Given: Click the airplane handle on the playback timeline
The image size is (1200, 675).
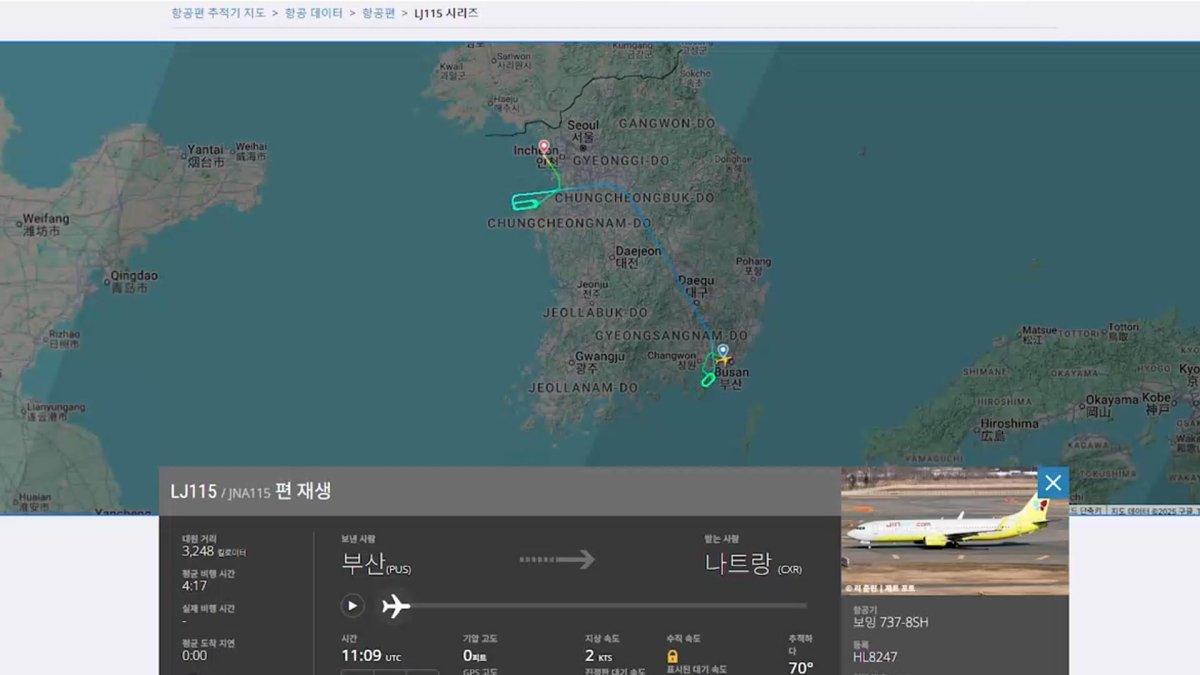Looking at the screenshot, I should pyautogui.click(x=396, y=606).
